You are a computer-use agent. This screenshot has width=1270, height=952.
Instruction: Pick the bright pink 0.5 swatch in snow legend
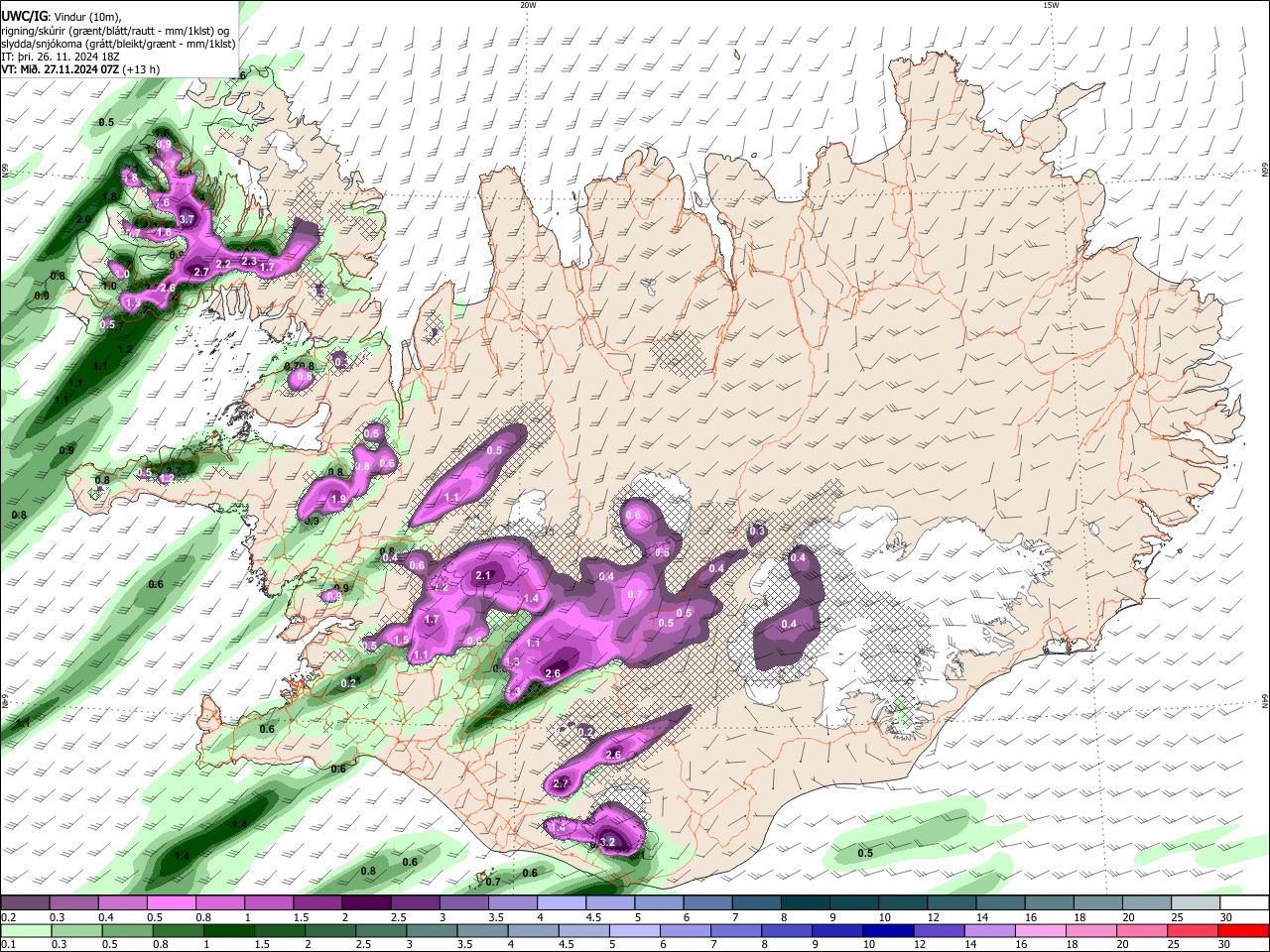[x=170, y=903]
